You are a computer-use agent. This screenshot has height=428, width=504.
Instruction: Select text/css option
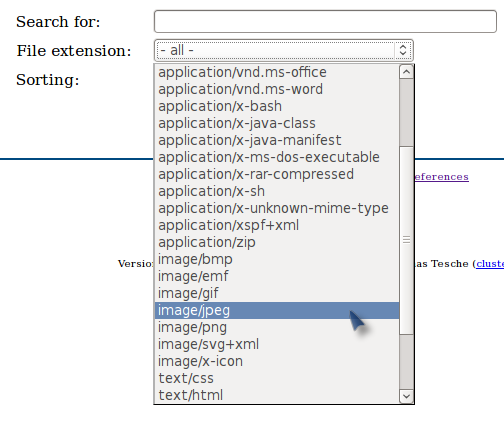pos(277,378)
